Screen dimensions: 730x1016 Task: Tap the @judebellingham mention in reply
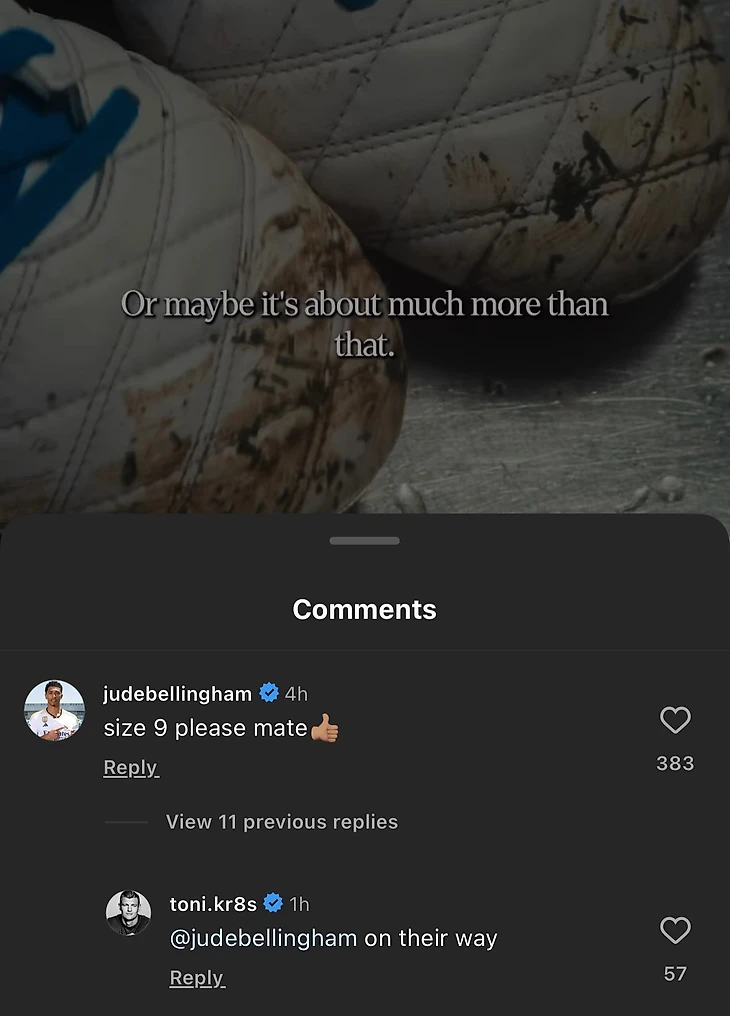(x=264, y=938)
